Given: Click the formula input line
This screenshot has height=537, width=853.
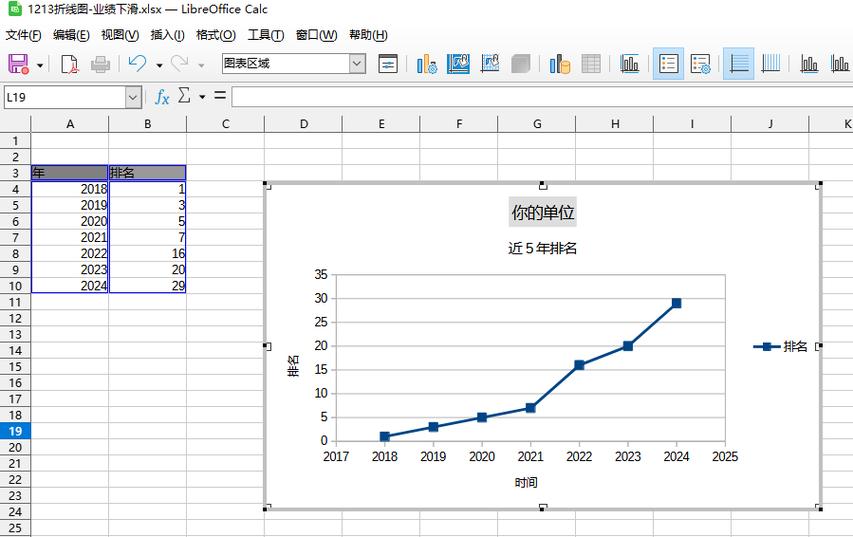Looking at the screenshot, I should click(x=542, y=97).
